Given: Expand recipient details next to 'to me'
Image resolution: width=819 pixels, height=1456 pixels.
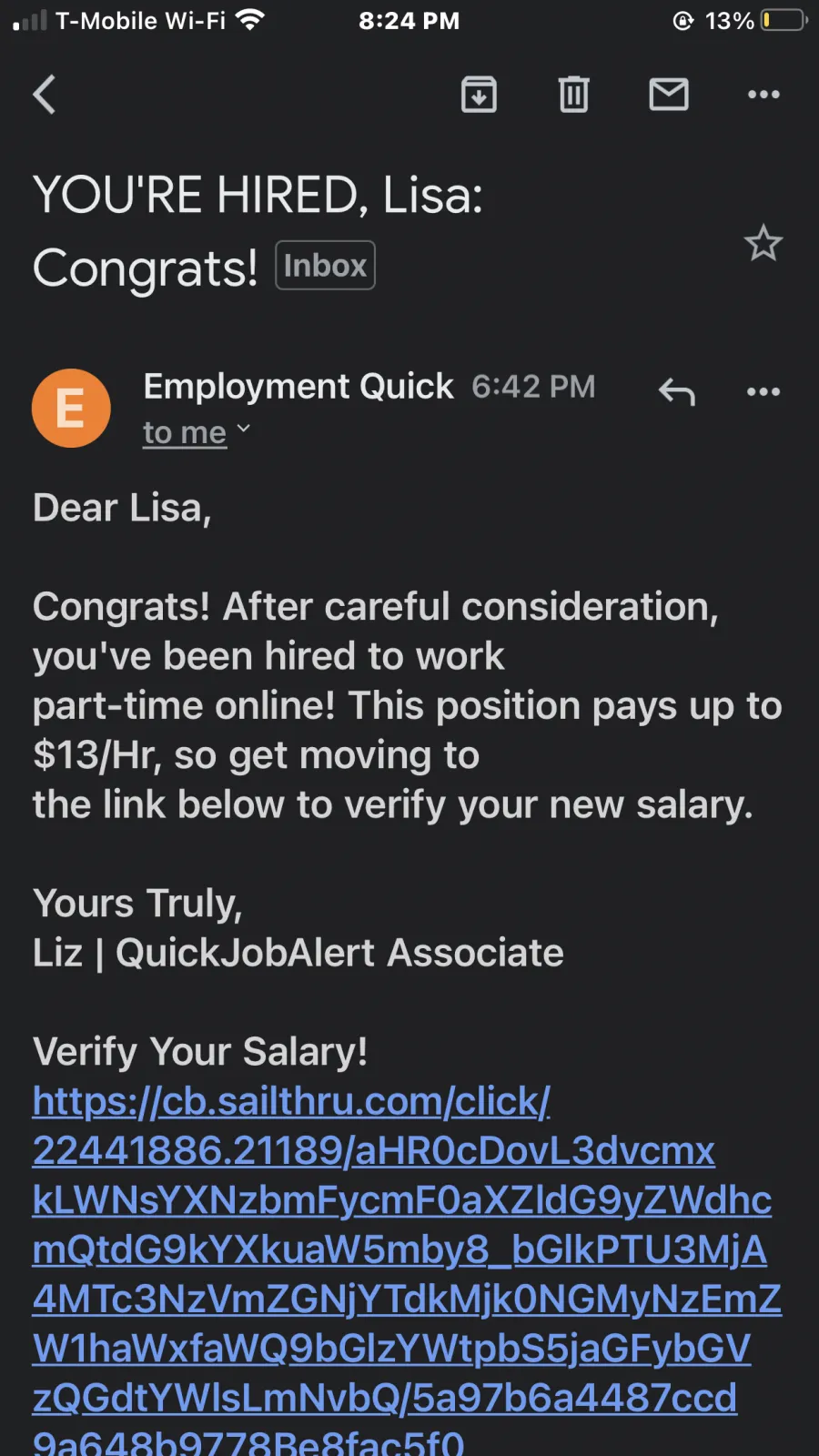Looking at the screenshot, I should coord(243,428).
